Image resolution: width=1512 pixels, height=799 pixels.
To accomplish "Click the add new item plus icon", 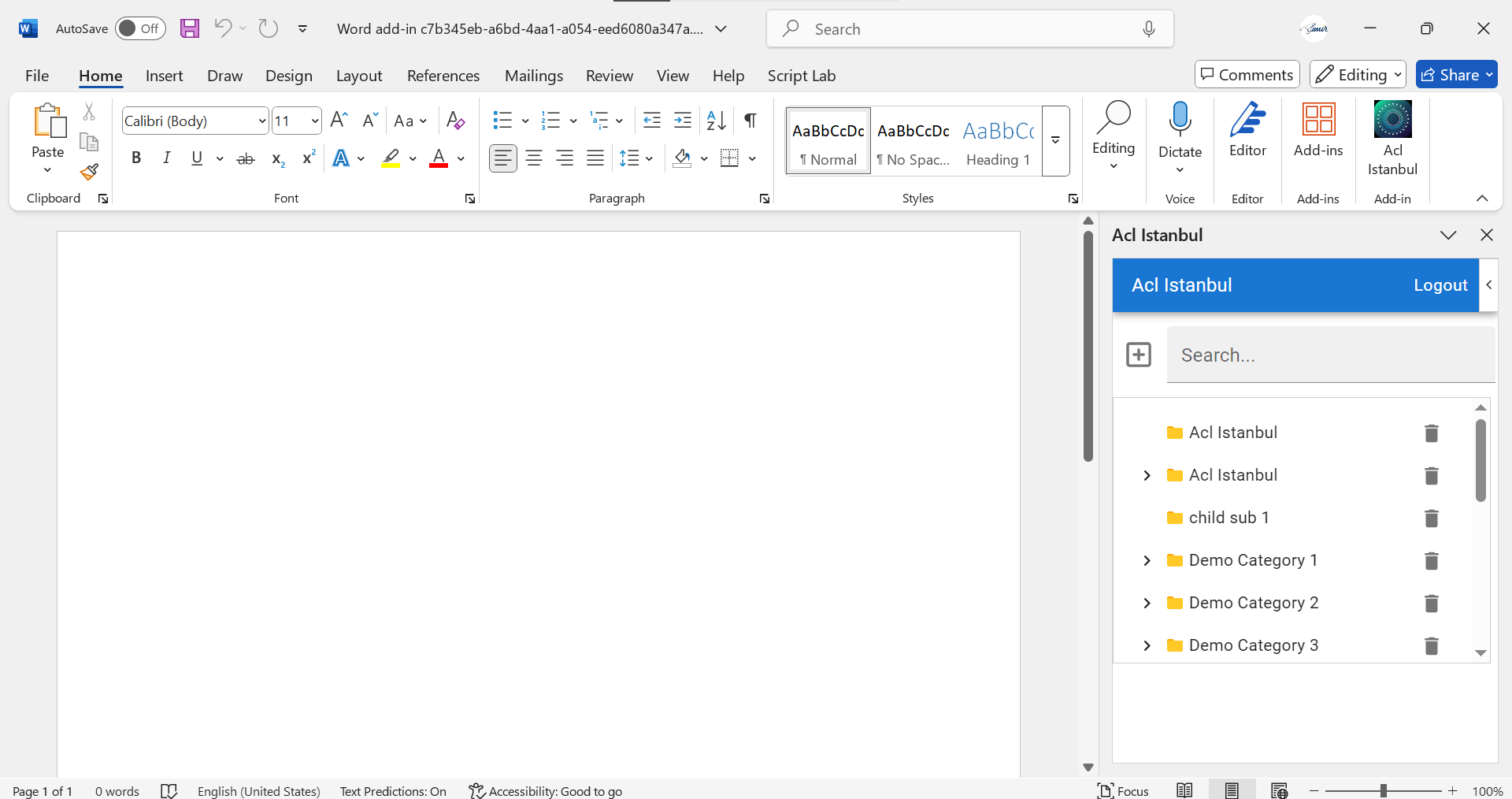I will coord(1139,355).
